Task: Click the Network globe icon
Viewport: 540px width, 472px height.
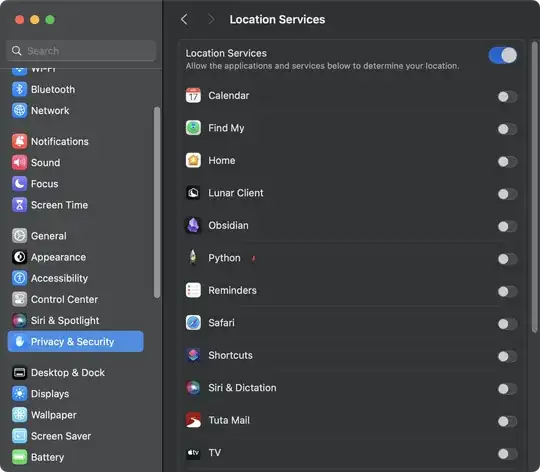Action: (19, 111)
